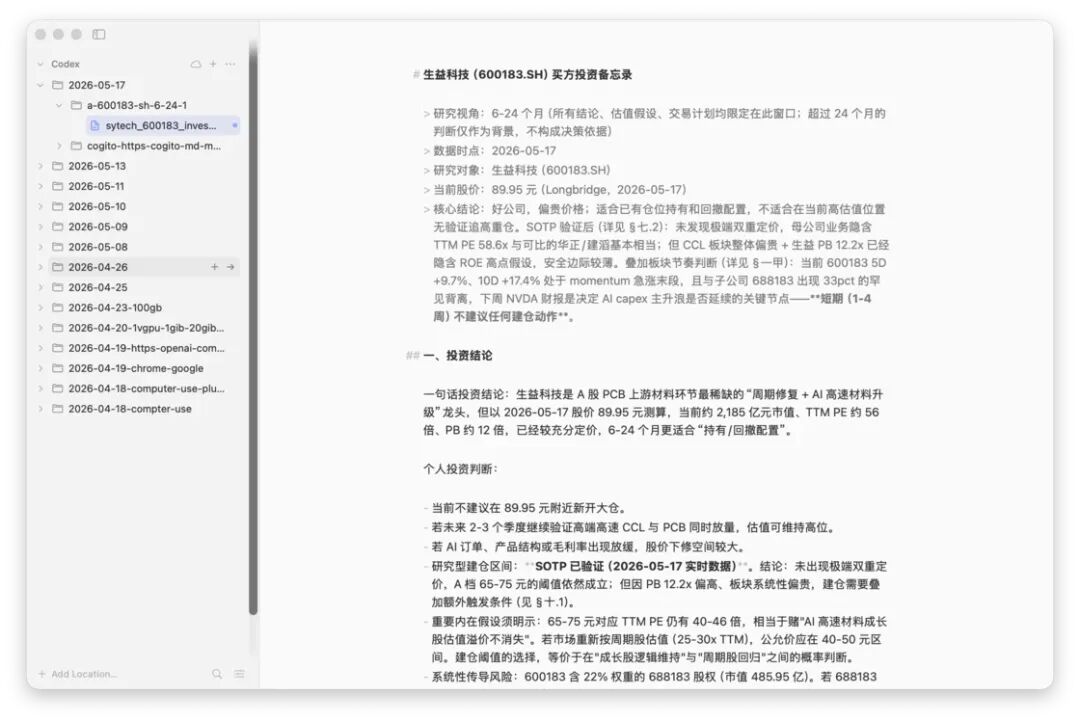Image resolution: width=1080 pixels, height=722 pixels.
Task: Select the 2026-04-20-1vgpu-1gib-20gib folder name
Action: click(x=146, y=328)
